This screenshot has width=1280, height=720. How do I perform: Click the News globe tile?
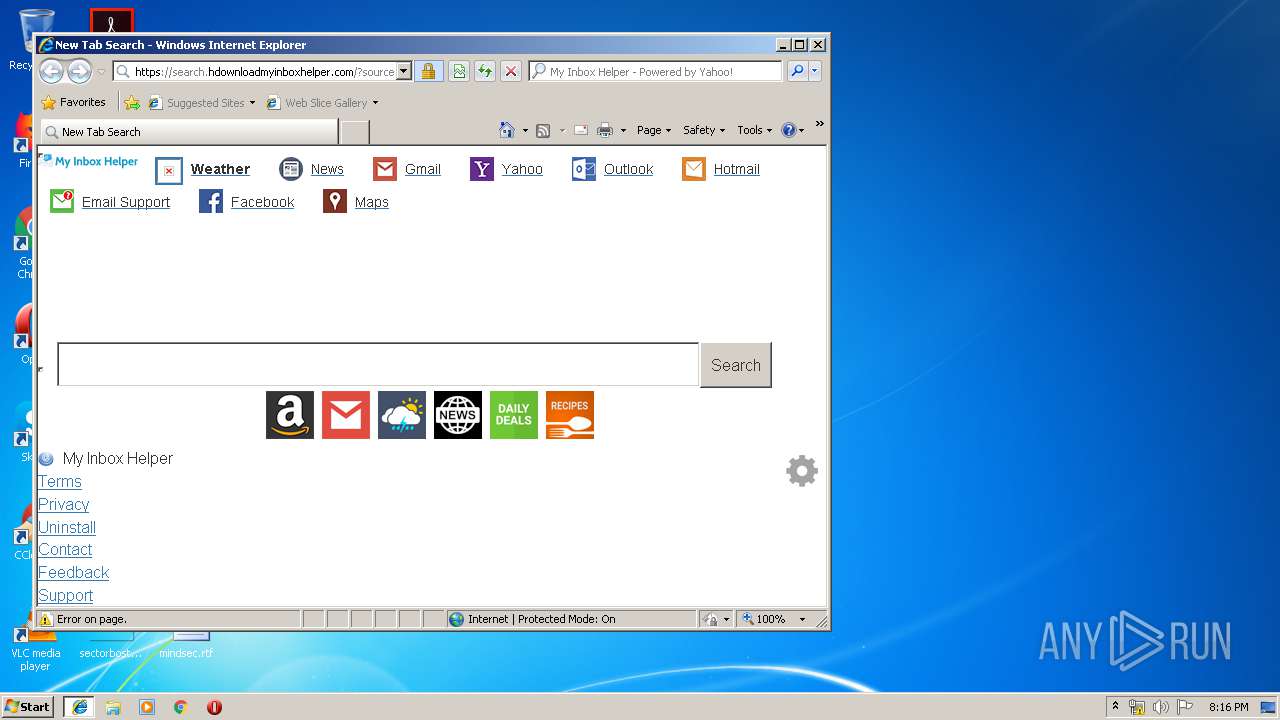458,415
